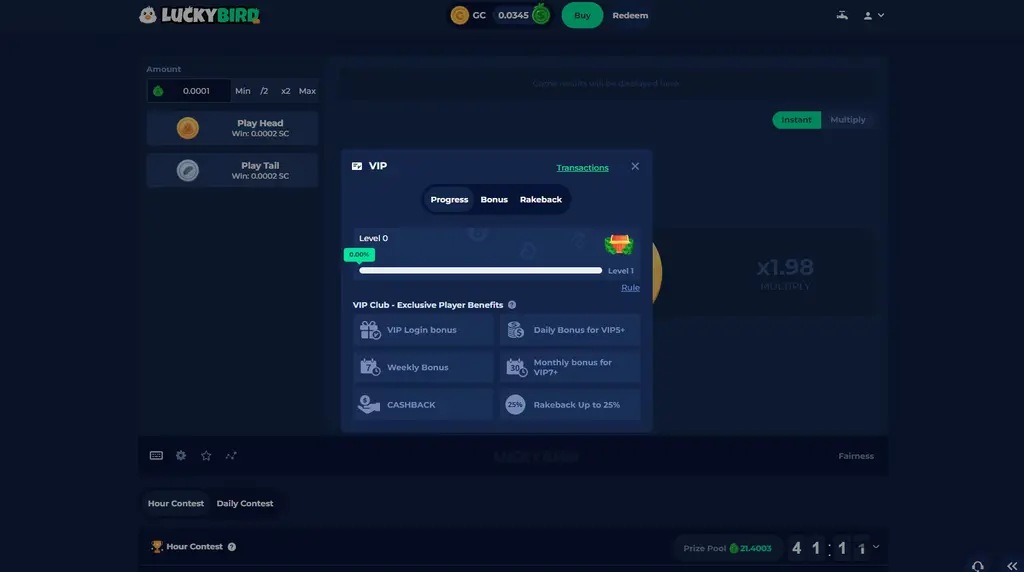Open the support headset icon
Image resolution: width=1024 pixels, height=572 pixels.
point(978,566)
